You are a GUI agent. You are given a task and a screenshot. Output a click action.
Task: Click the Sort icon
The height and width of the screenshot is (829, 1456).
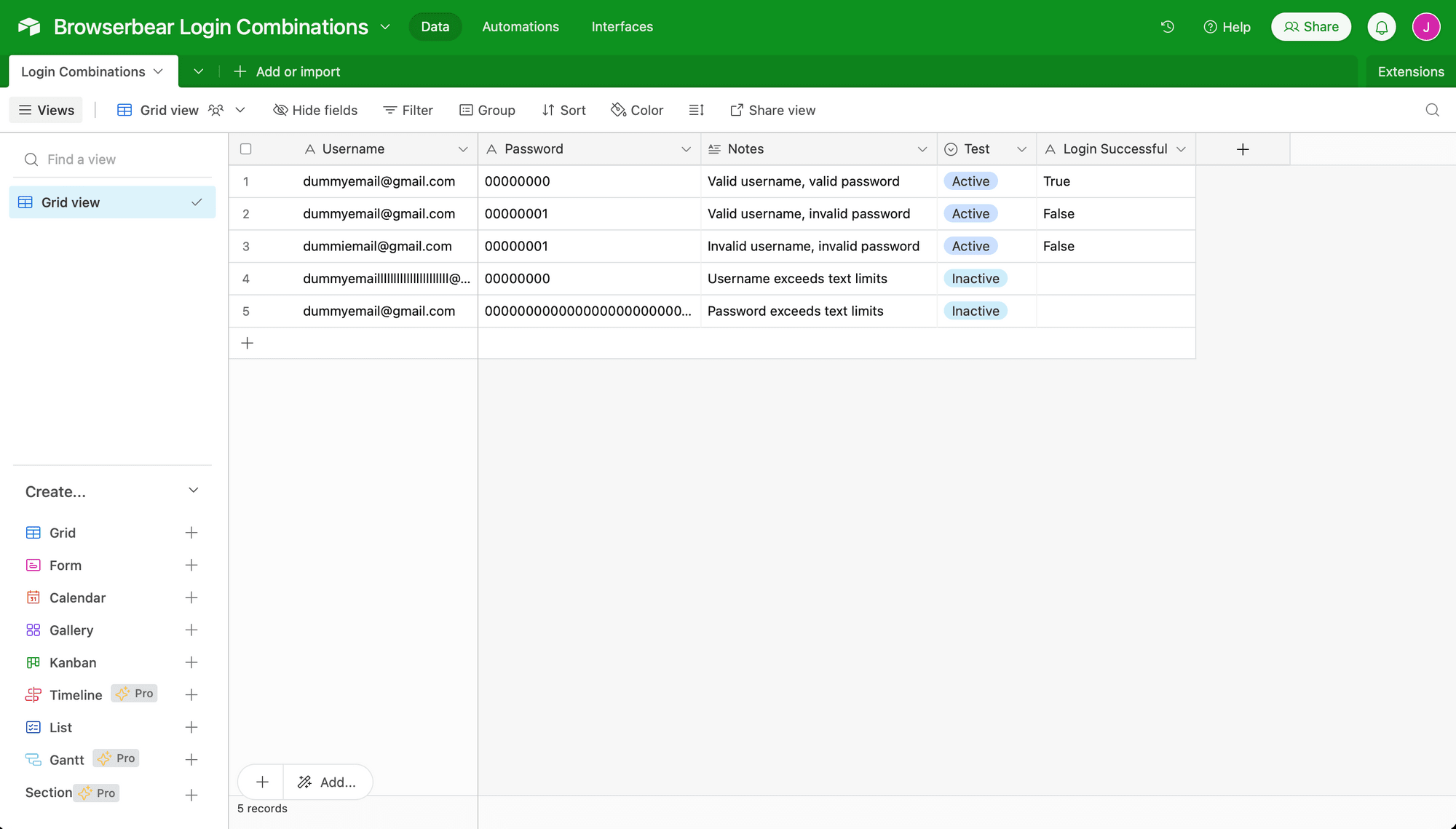tap(563, 110)
